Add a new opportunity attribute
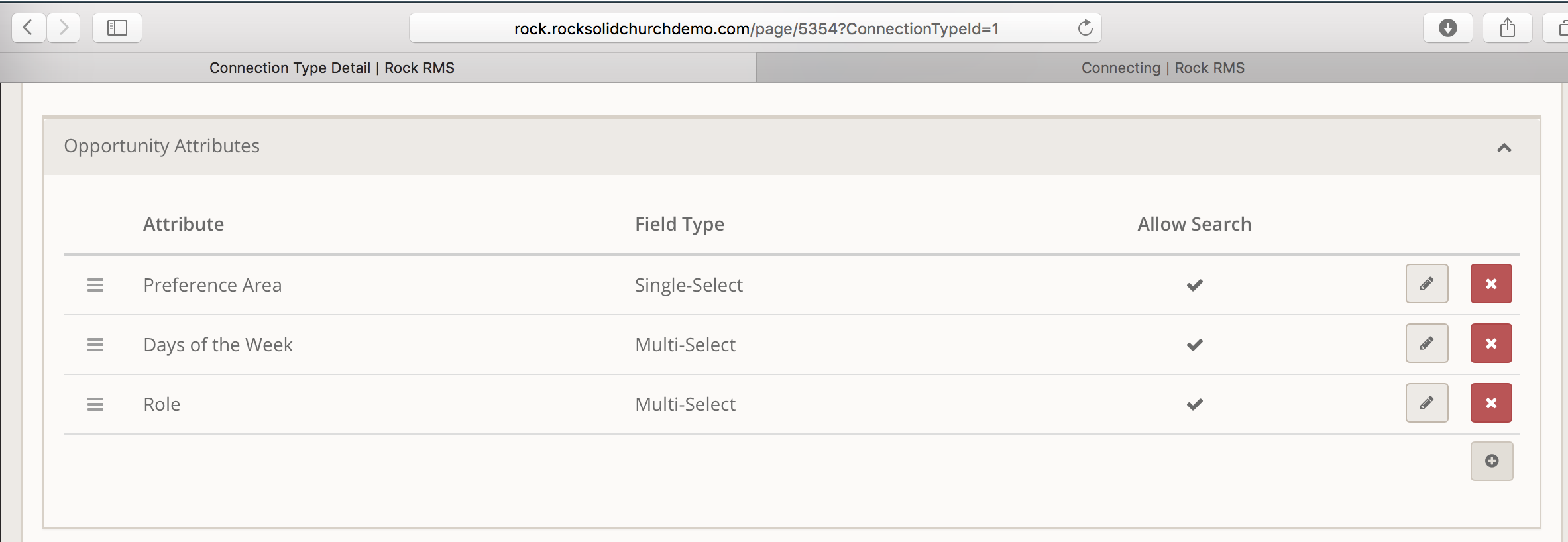 pyautogui.click(x=1491, y=461)
